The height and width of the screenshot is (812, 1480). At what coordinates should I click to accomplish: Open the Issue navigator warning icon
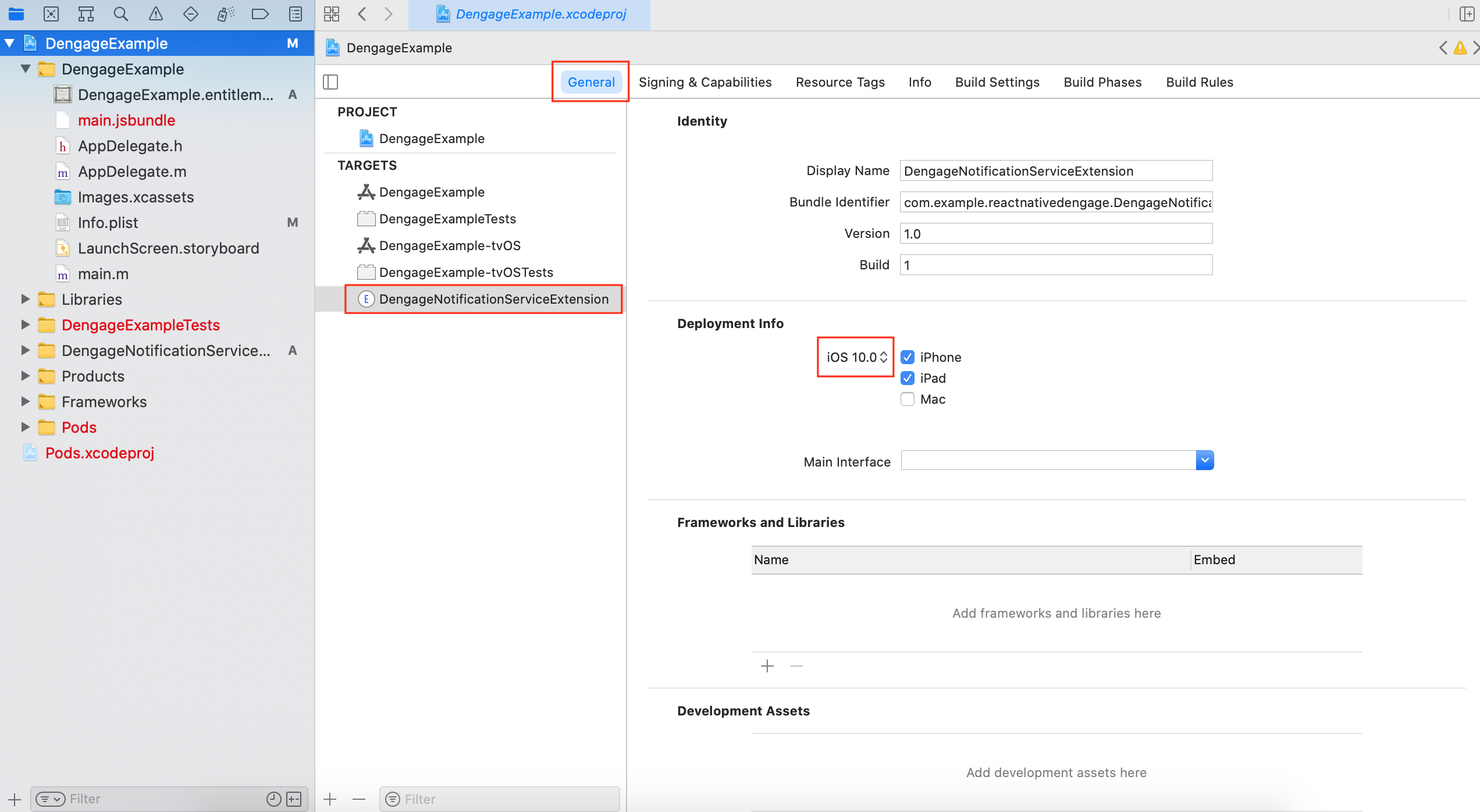156,14
